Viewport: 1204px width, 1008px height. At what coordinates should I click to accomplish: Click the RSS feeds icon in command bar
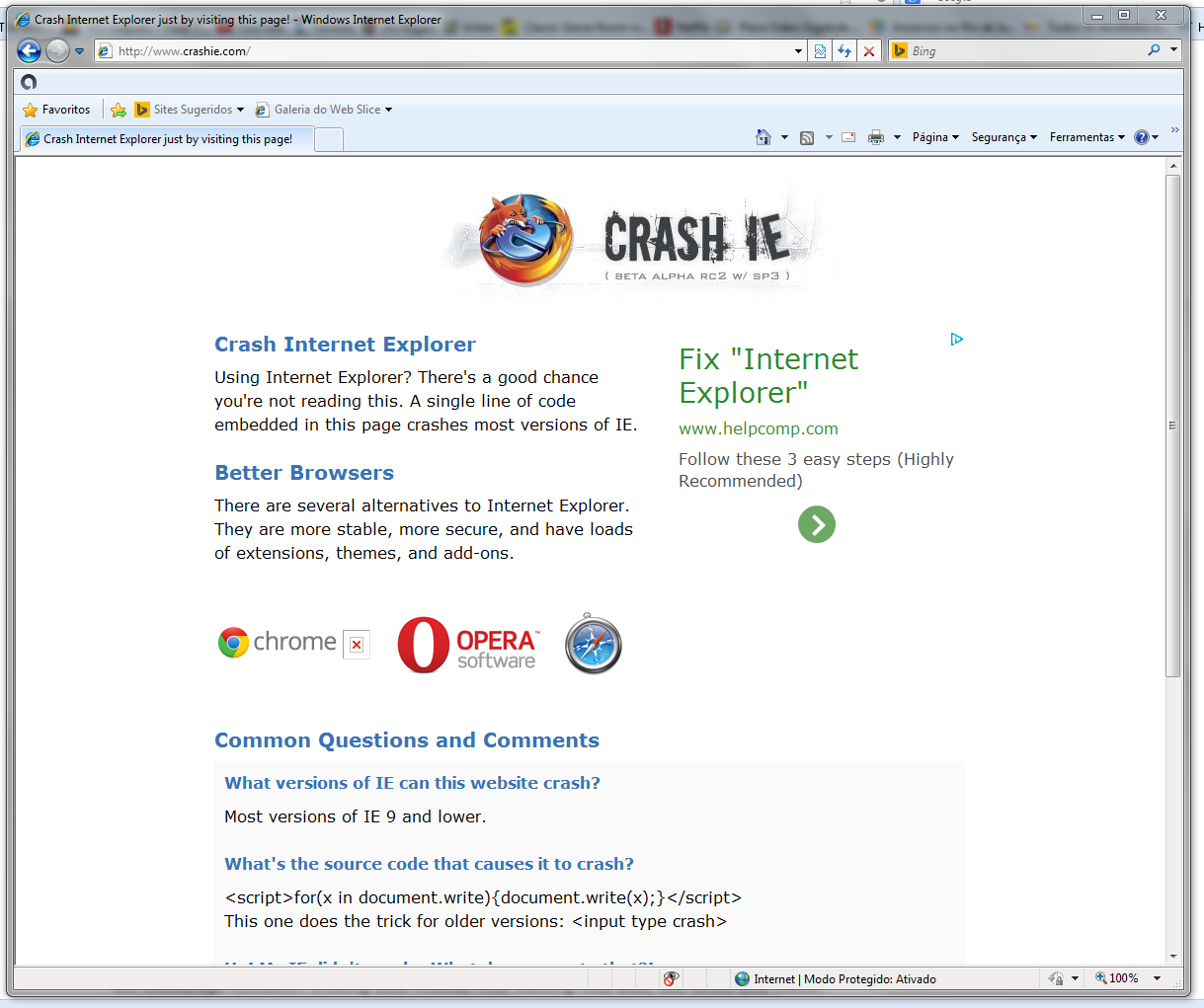tap(807, 137)
